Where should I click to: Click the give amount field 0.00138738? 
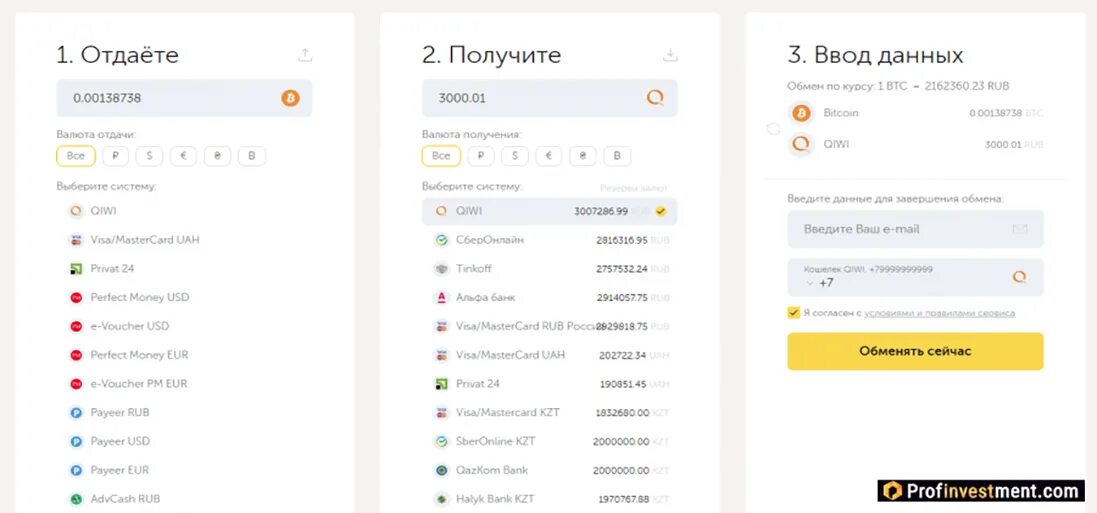(184, 98)
